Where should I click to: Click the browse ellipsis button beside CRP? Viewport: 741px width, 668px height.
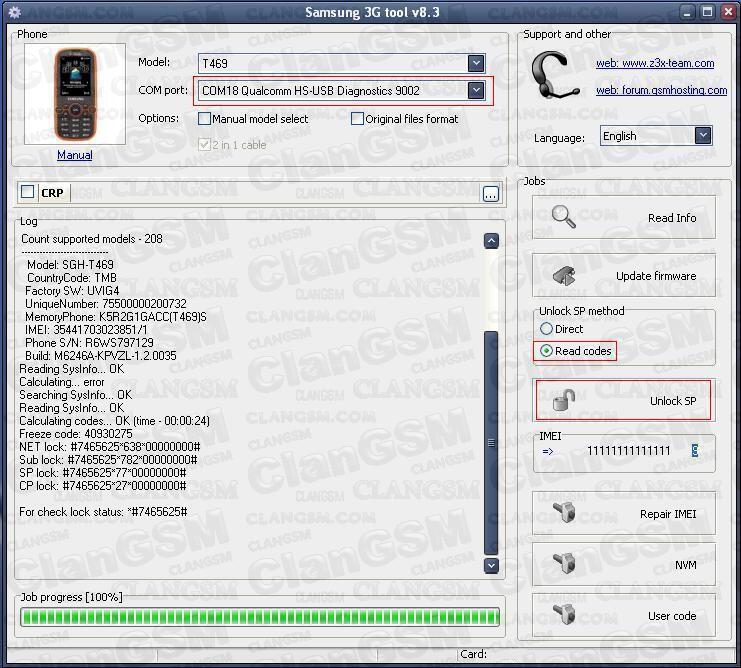(x=491, y=194)
